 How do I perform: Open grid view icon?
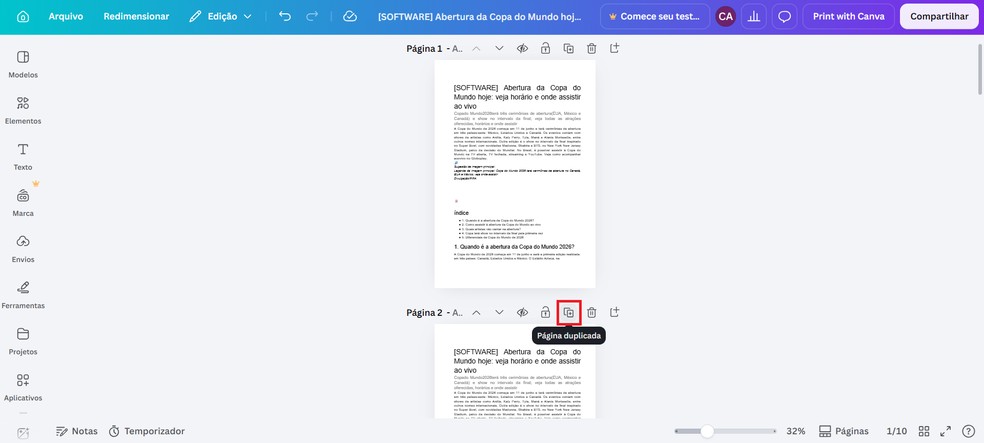(x=924, y=431)
